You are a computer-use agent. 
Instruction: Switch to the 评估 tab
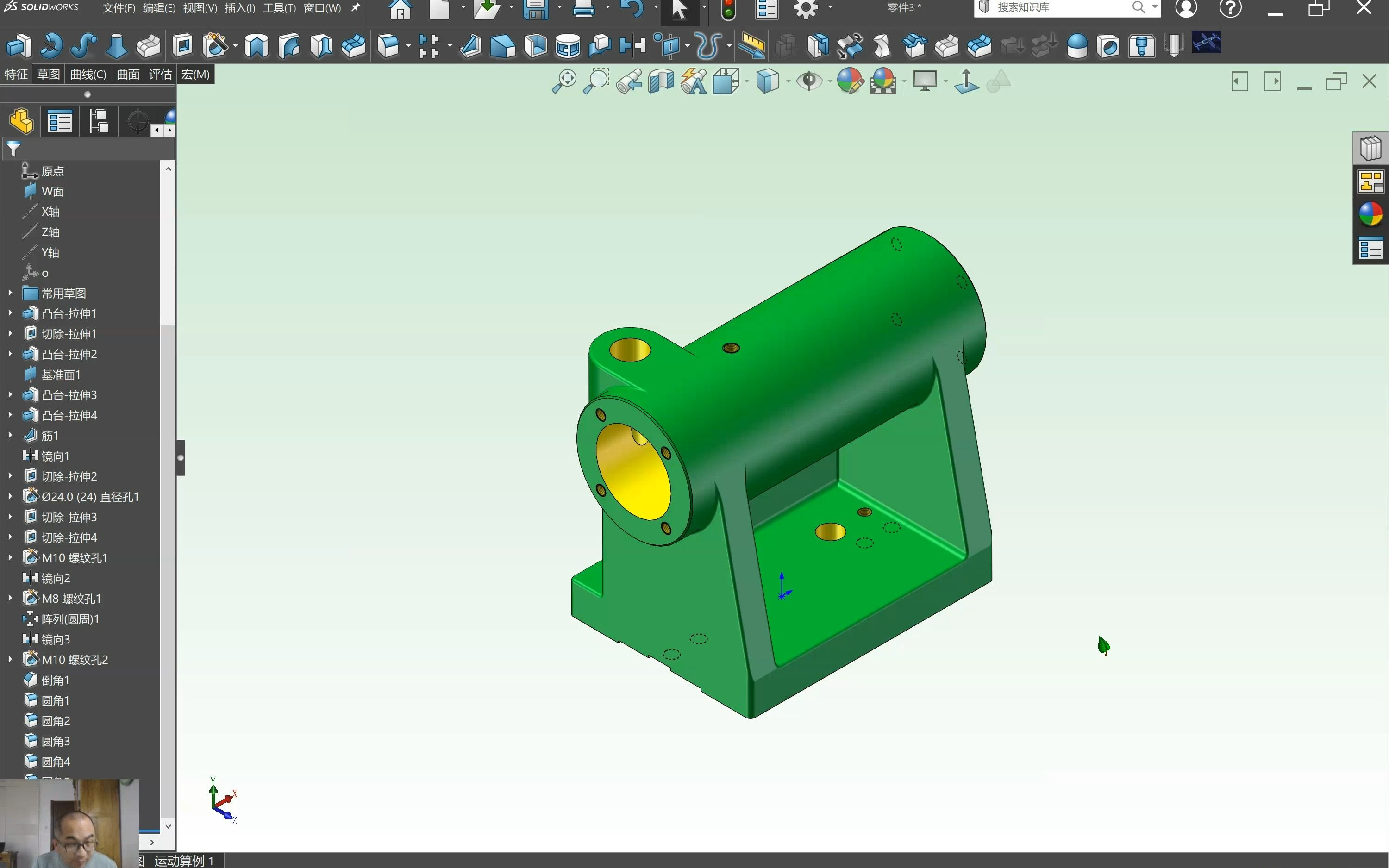point(160,75)
